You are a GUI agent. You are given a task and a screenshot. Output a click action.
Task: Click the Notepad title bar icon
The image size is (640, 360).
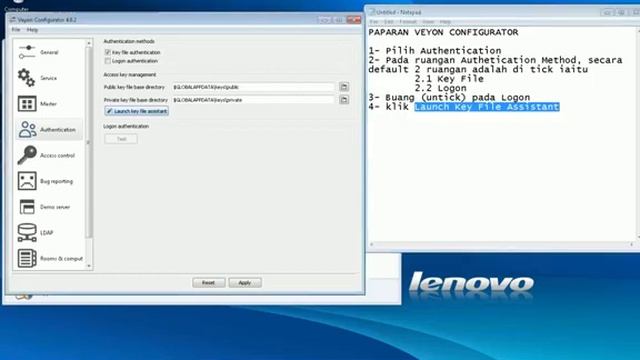click(x=372, y=12)
